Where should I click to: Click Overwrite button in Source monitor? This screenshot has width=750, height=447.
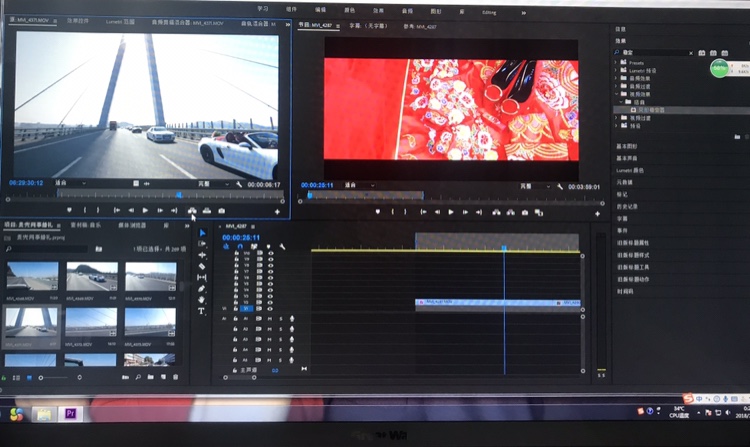tap(207, 210)
